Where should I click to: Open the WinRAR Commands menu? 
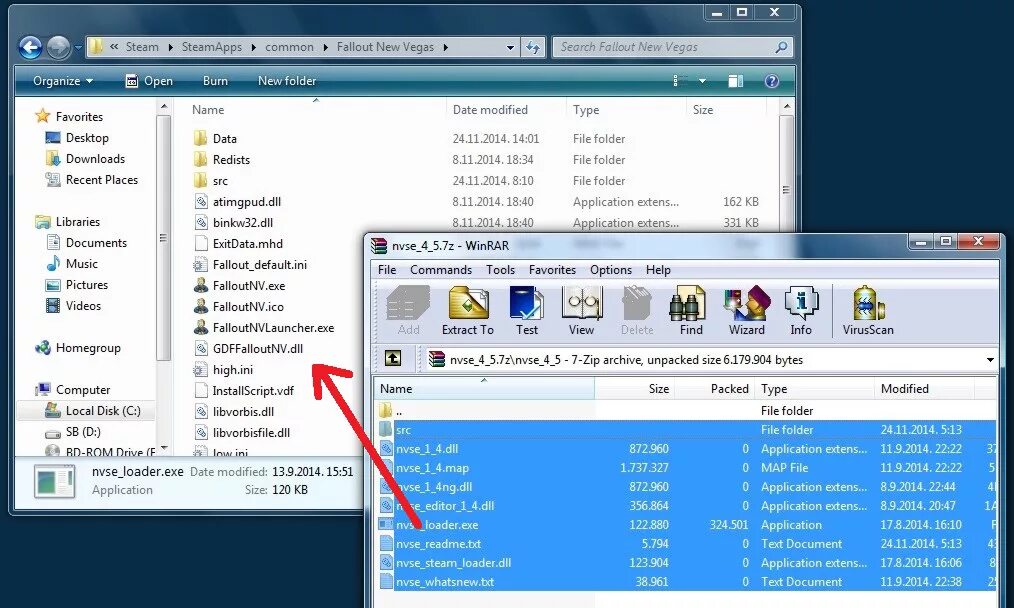441,270
